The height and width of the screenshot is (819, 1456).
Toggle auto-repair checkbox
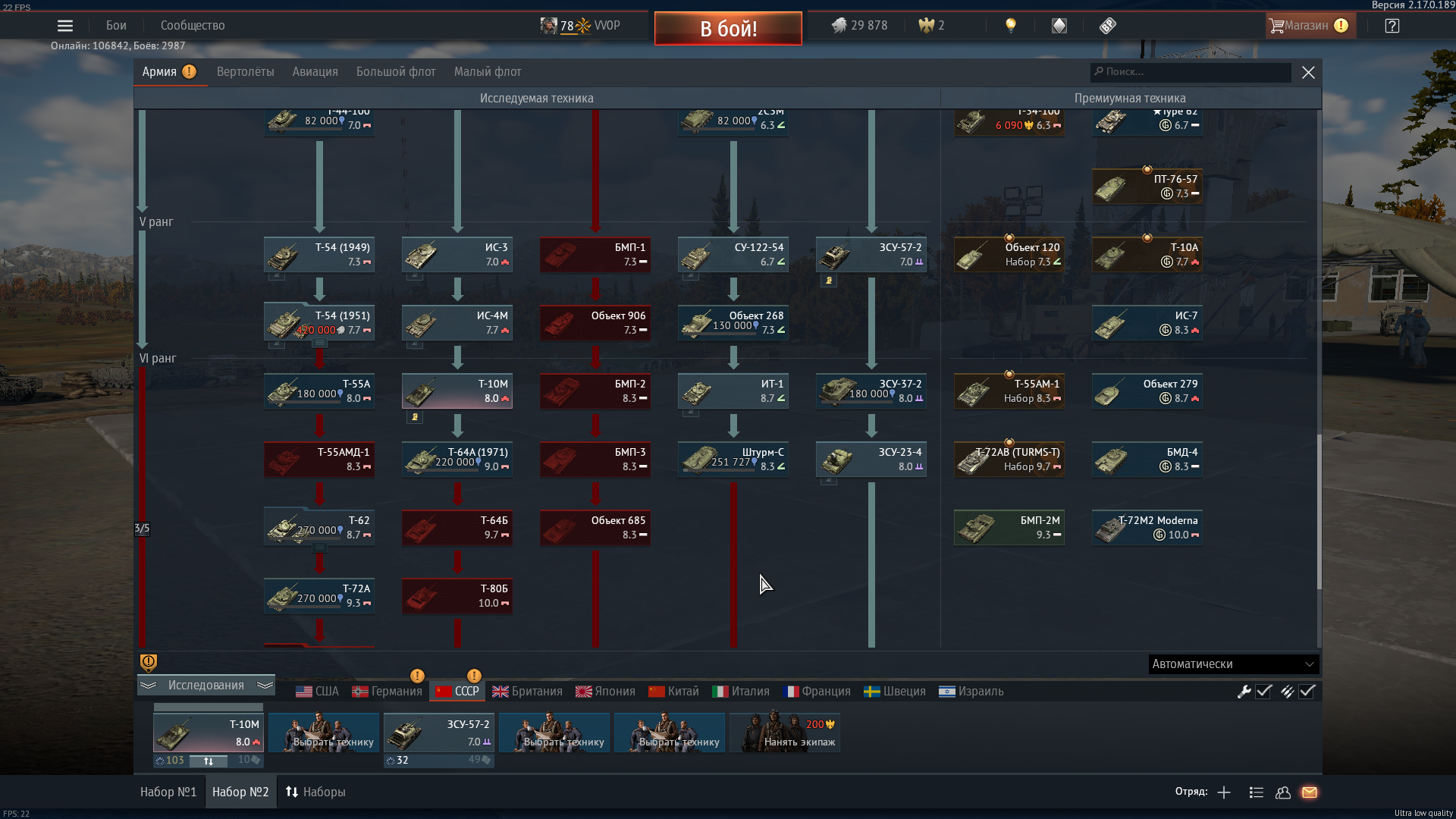[x=1263, y=692]
